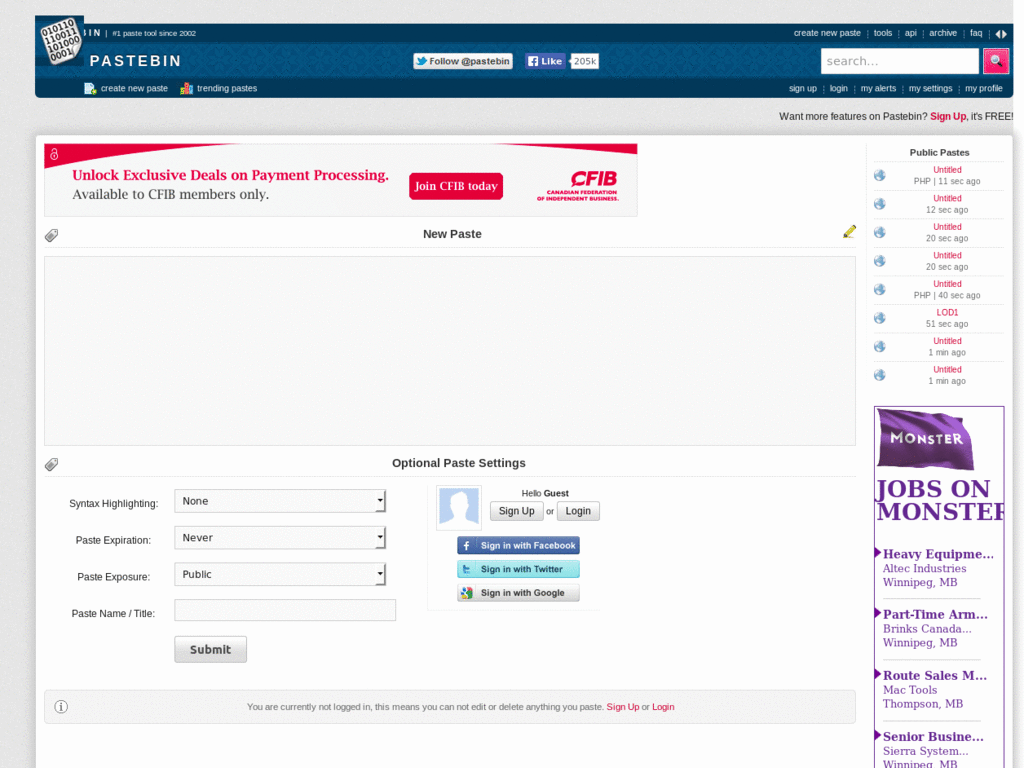Open the Syntax Highlighting dropdown
Image resolution: width=1024 pixels, height=768 pixels.
coord(280,500)
